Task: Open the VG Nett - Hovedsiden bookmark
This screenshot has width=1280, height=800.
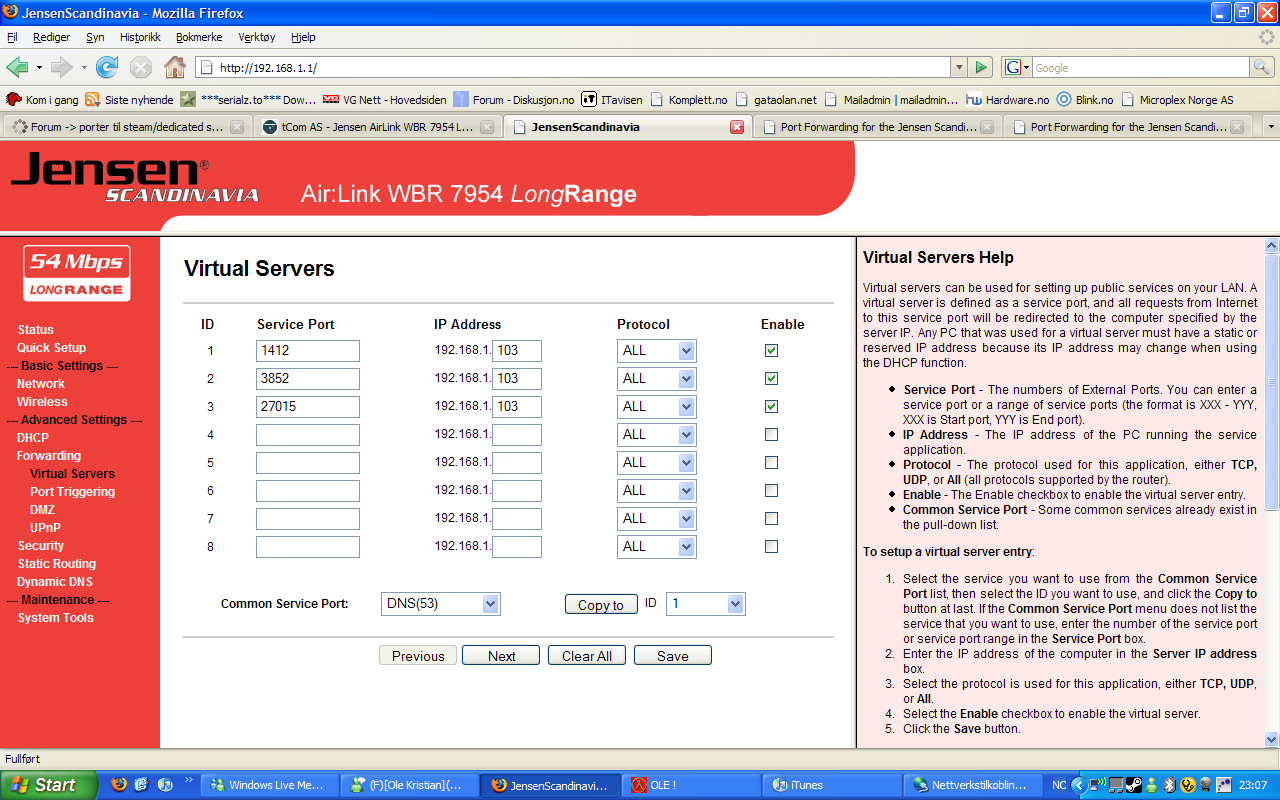Action: (x=384, y=100)
